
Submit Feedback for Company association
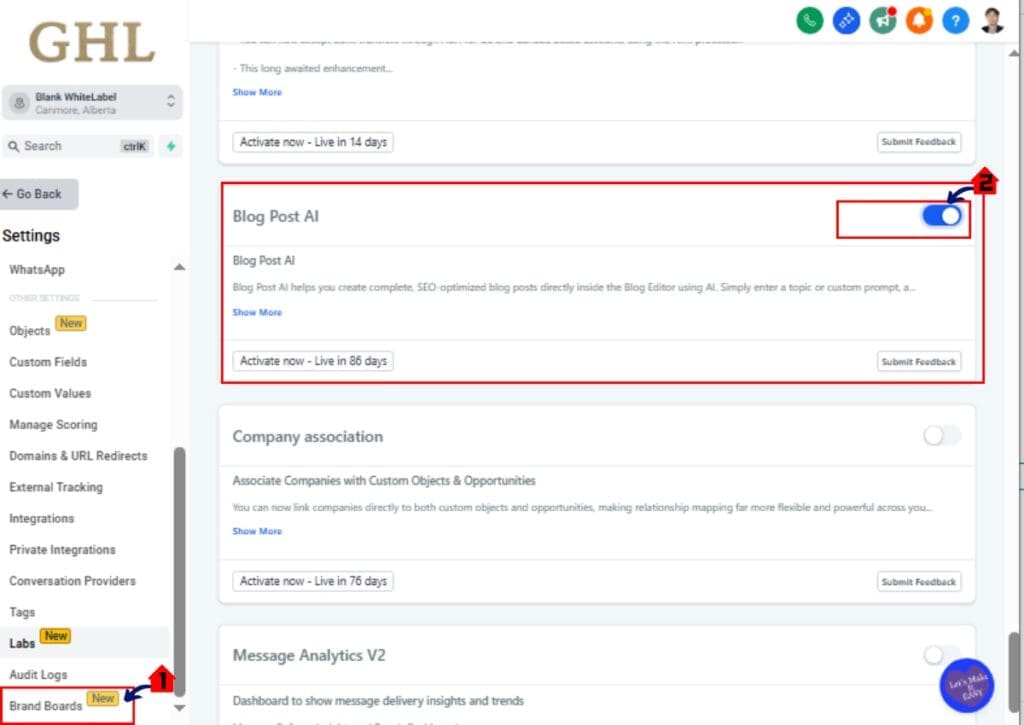(x=918, y=581)
